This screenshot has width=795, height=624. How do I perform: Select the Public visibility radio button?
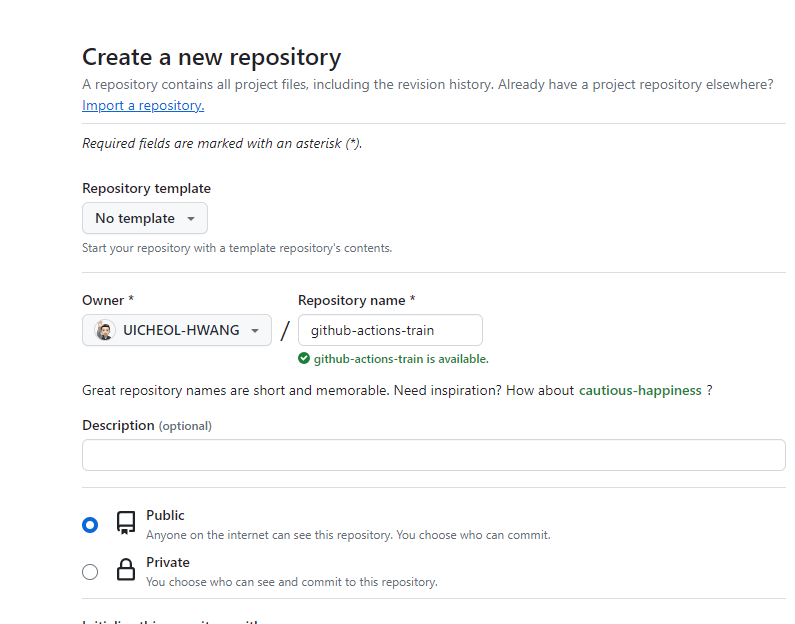point(90,525)
